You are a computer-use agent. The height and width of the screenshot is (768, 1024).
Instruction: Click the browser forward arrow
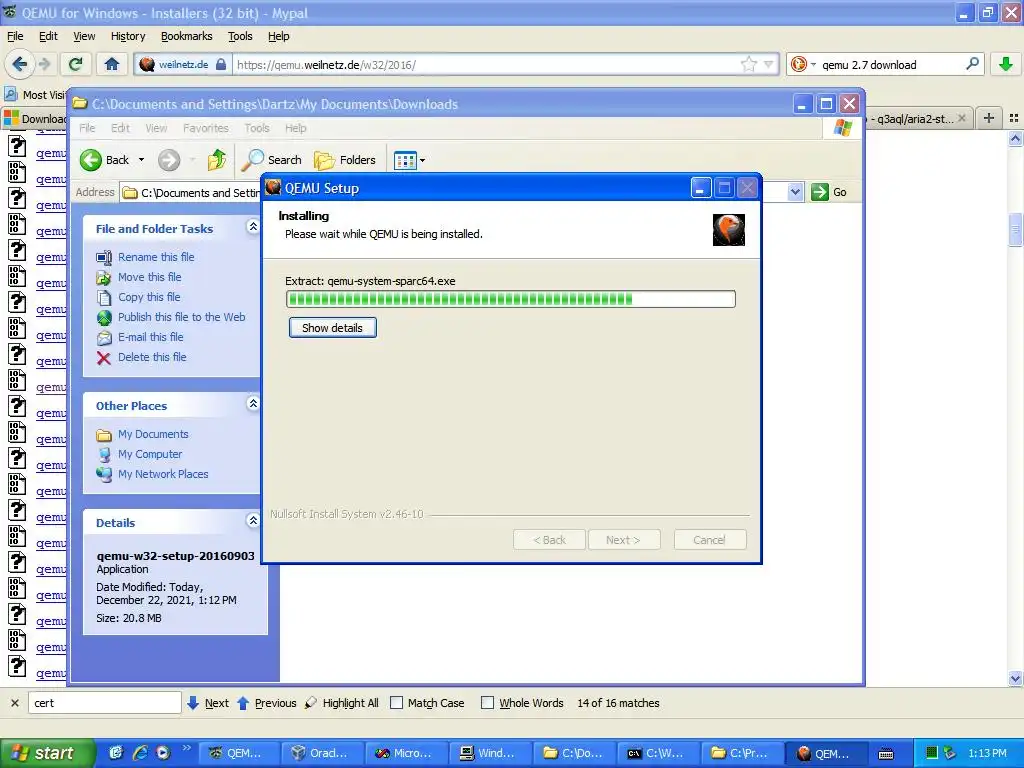[x=44, y=64]
